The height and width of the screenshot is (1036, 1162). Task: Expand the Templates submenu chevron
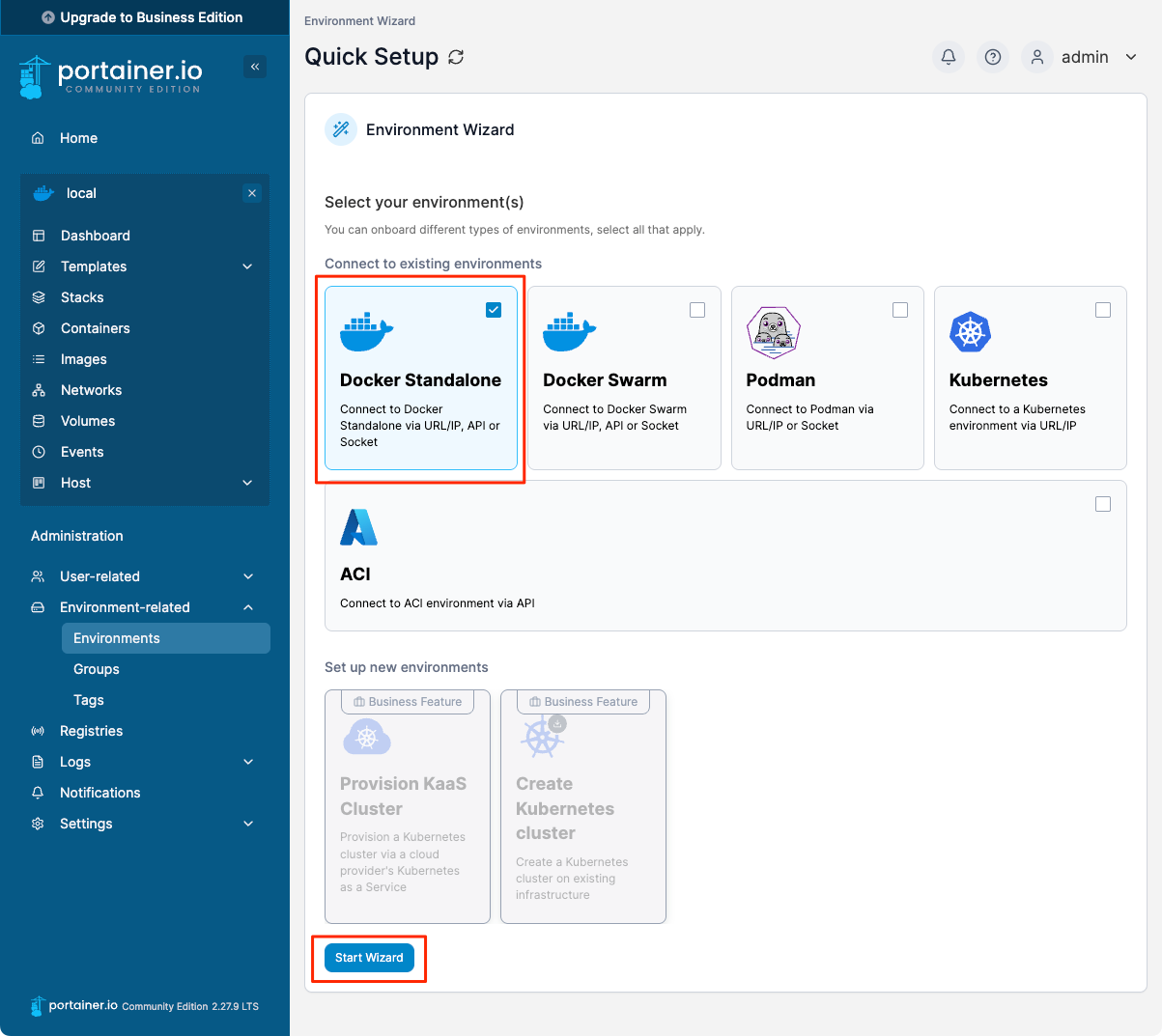point(247,266)
